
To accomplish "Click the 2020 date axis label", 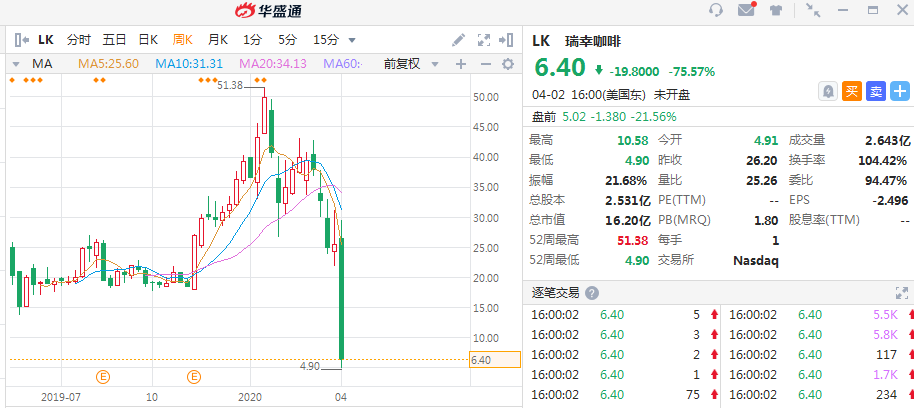I will [x=248, y=397].
